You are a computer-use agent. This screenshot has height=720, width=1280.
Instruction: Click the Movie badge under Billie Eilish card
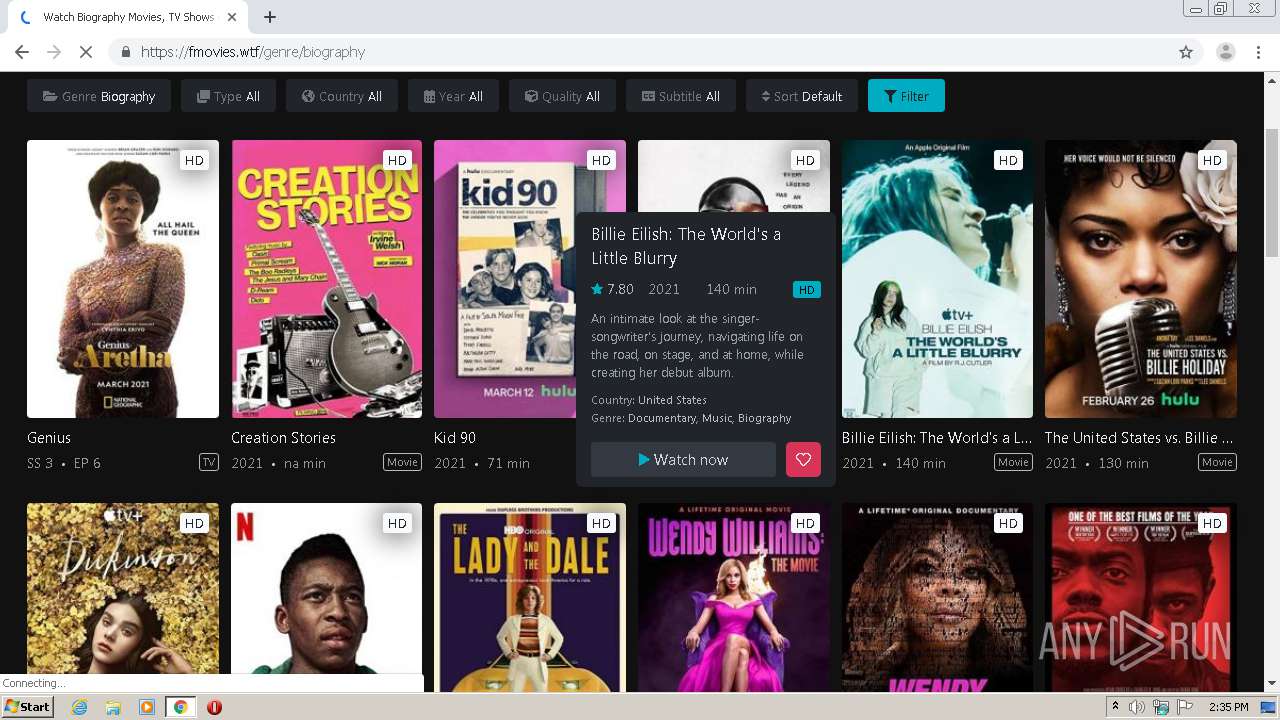coord(1014,462)
